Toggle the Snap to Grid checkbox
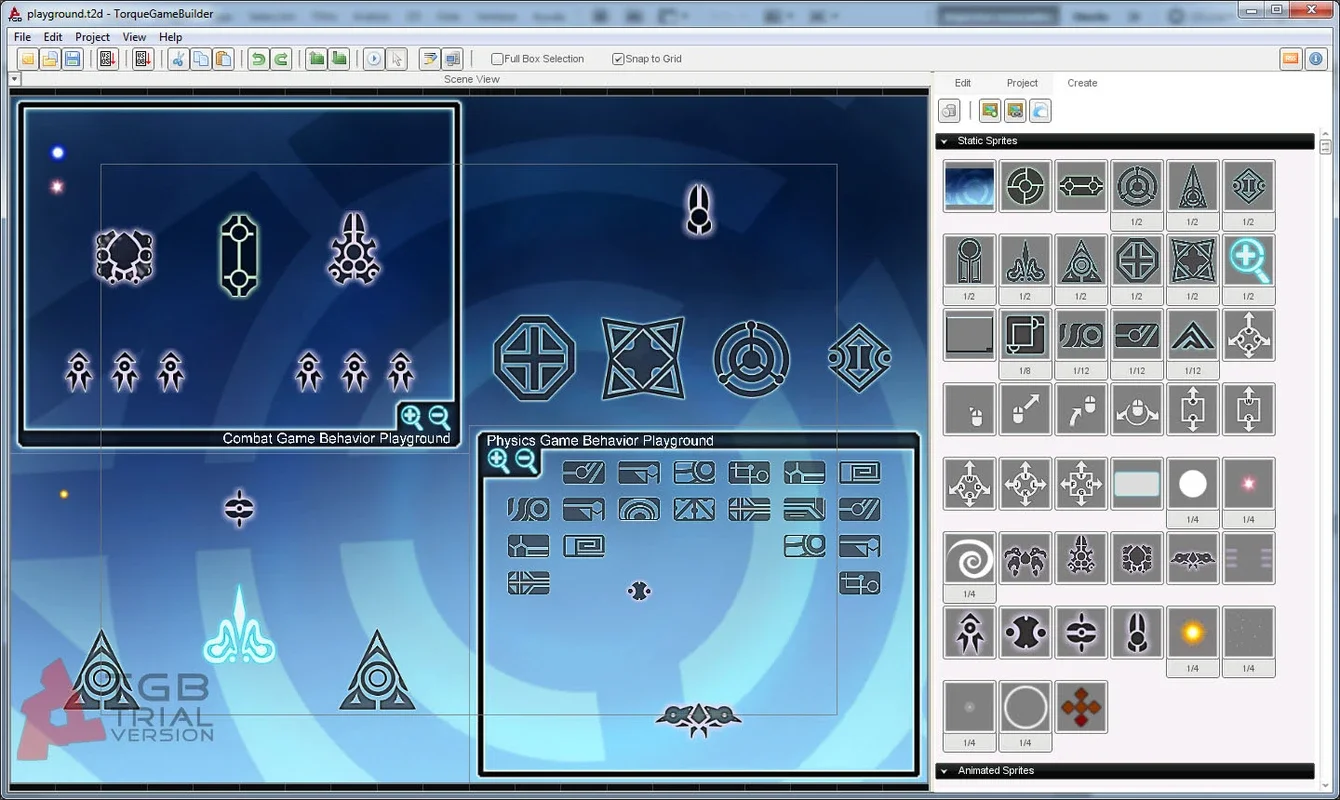 (618, 59)
